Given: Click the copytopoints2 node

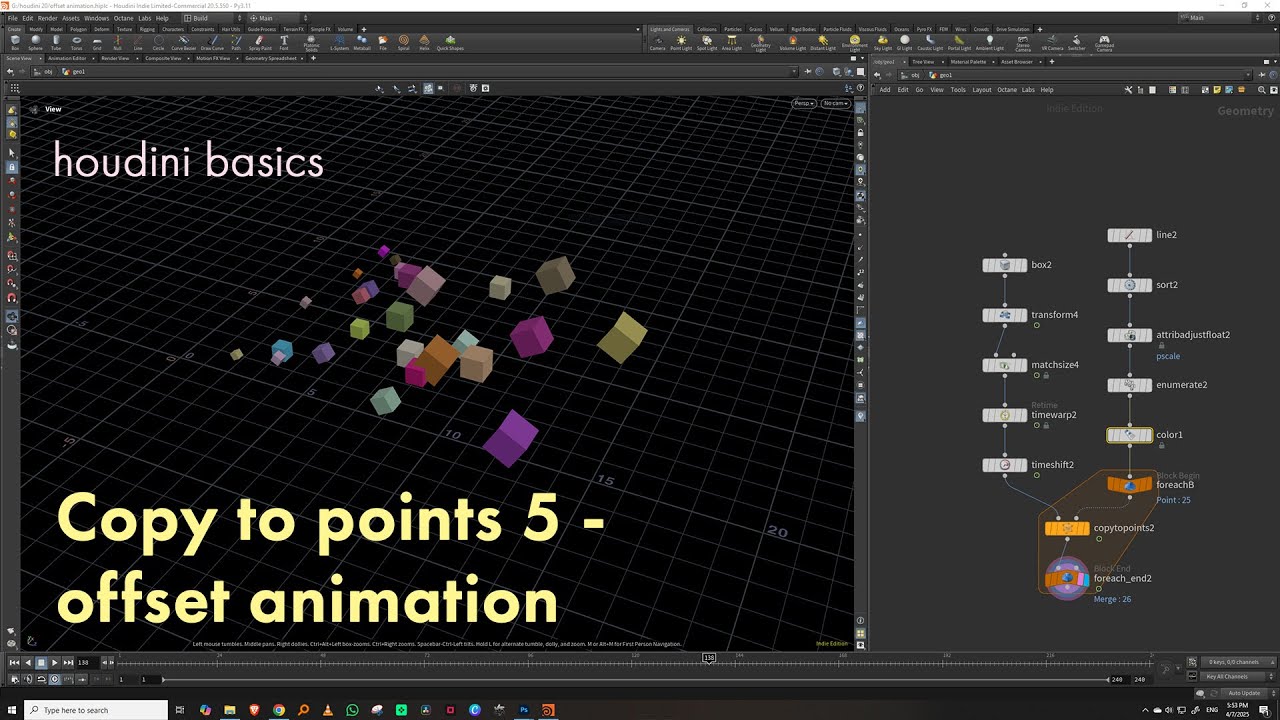Looking at the screenshot, I should point(1067,528).
